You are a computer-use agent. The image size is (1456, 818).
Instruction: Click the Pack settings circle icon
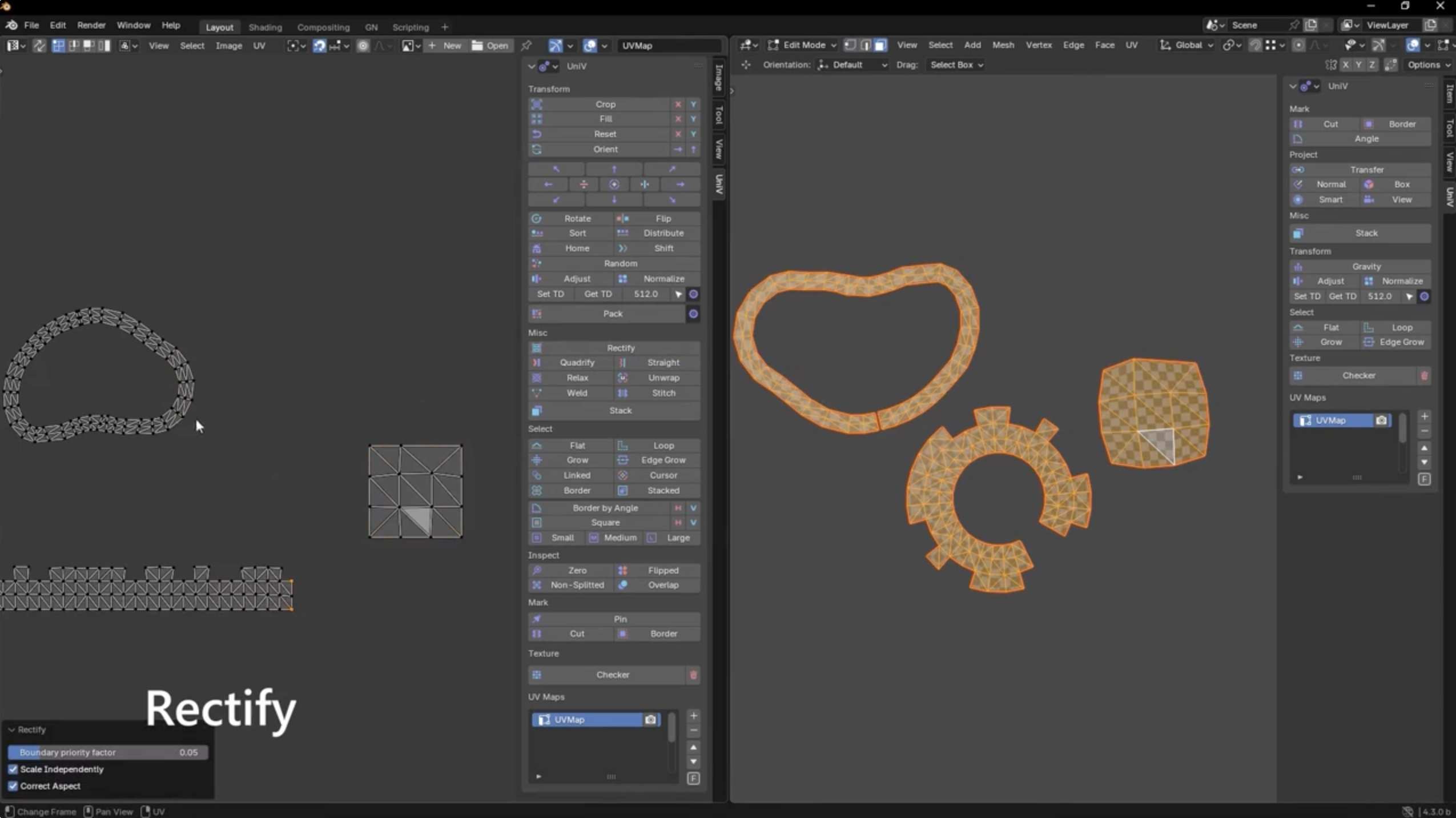tap(693, 314)
